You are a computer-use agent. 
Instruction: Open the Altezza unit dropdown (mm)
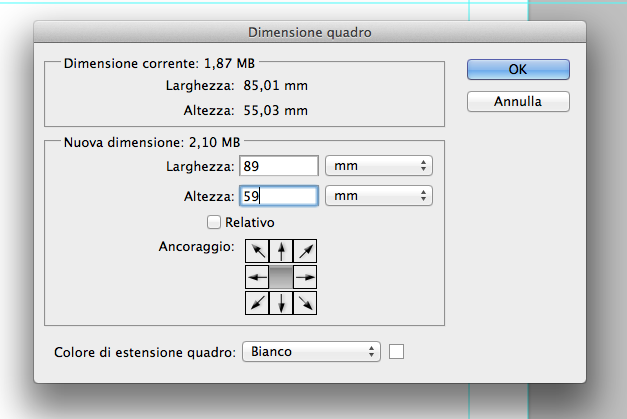pos(380,196)
